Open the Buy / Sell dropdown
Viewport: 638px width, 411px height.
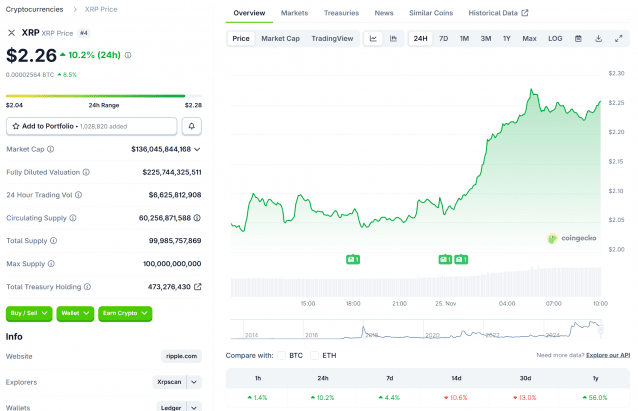(x=28, y=313)
